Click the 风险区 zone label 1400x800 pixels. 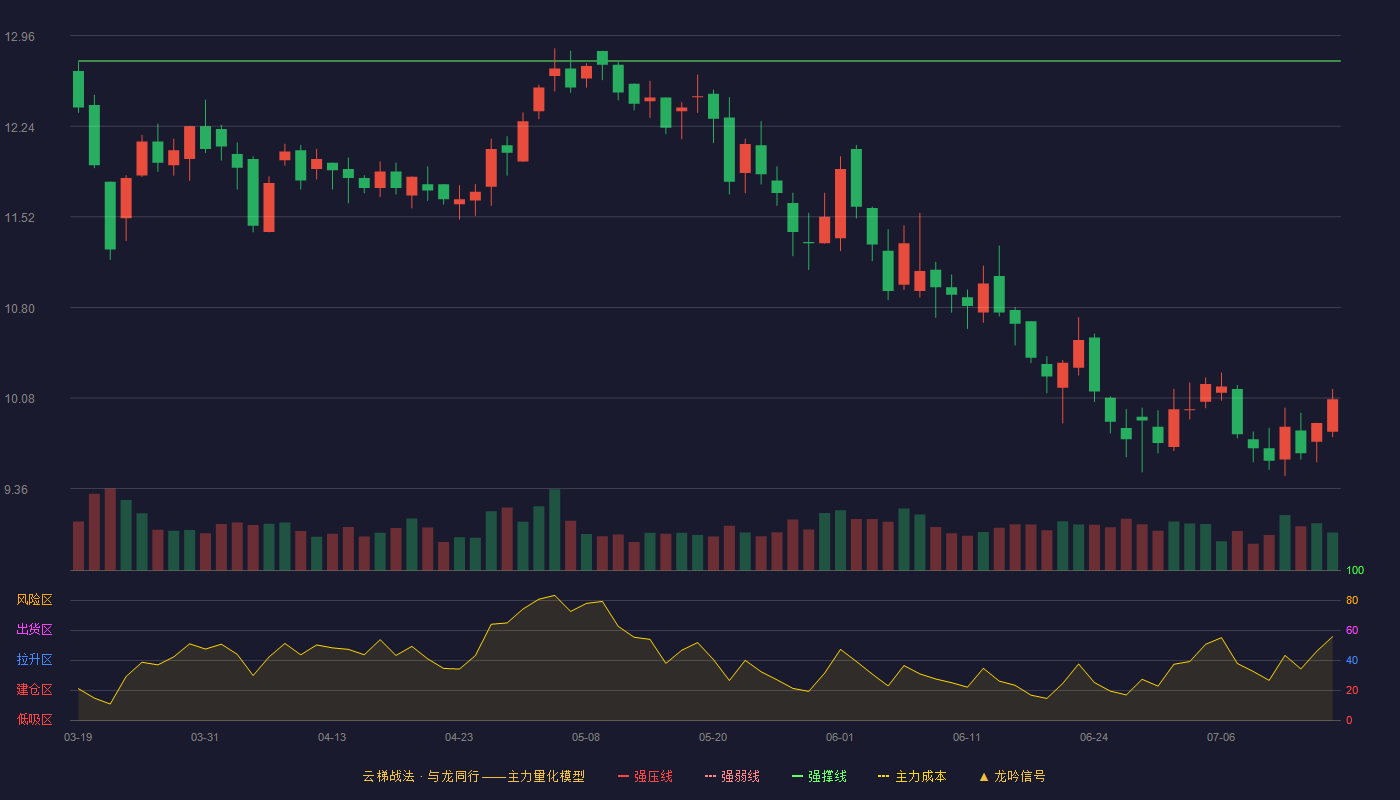click(x=34, y=600)
